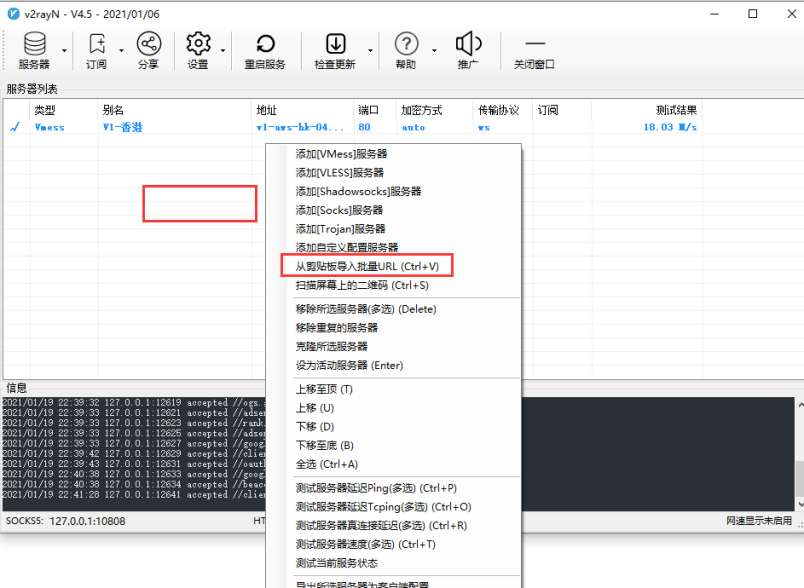Viewport: 804px width, 588px height.
Task: Open the 设置 (Settings) gear icon
Action: tap(198, 45)
